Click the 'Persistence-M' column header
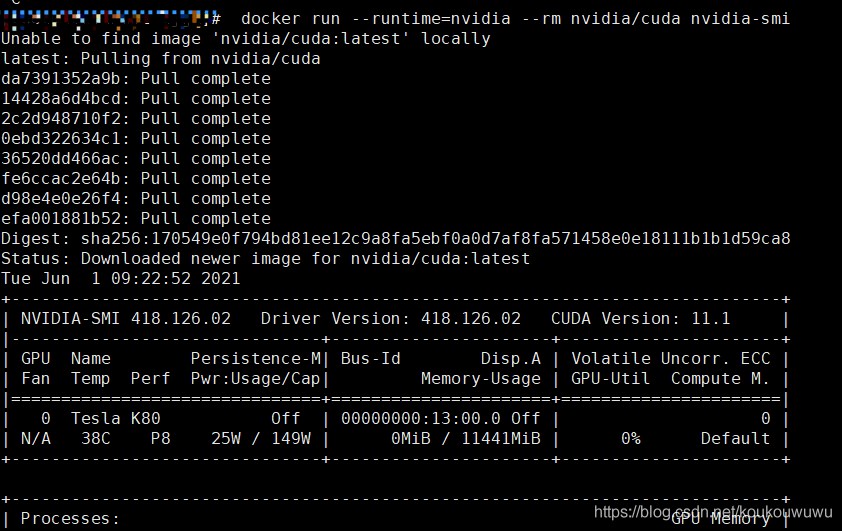Viewport: 842px width, 531px height. point(256,359)
